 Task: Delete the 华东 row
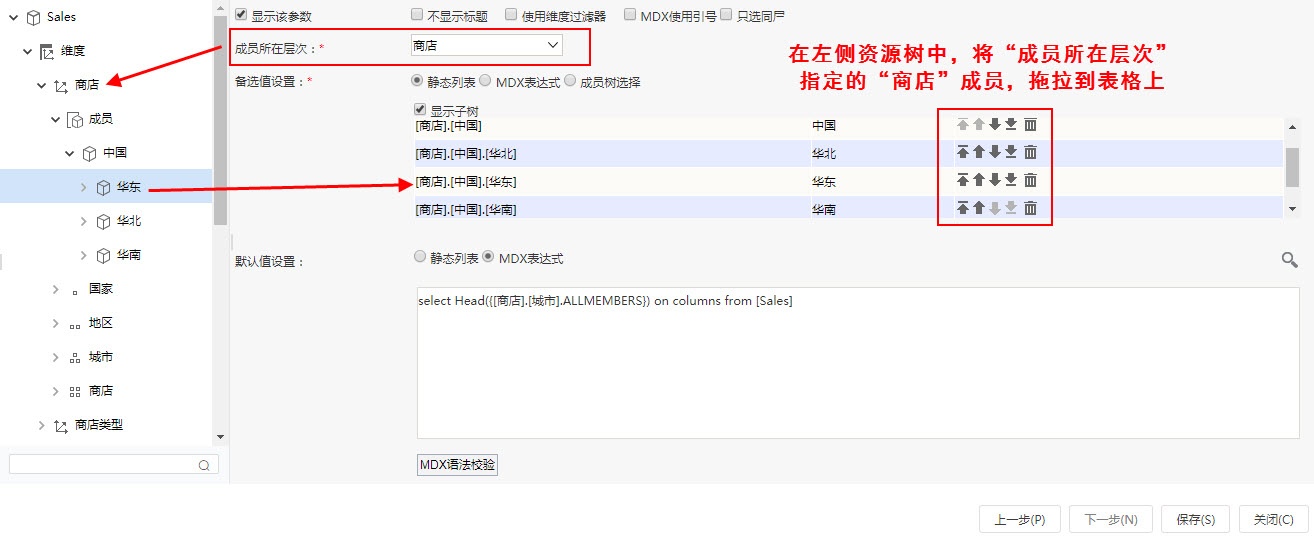(1030, 180)
